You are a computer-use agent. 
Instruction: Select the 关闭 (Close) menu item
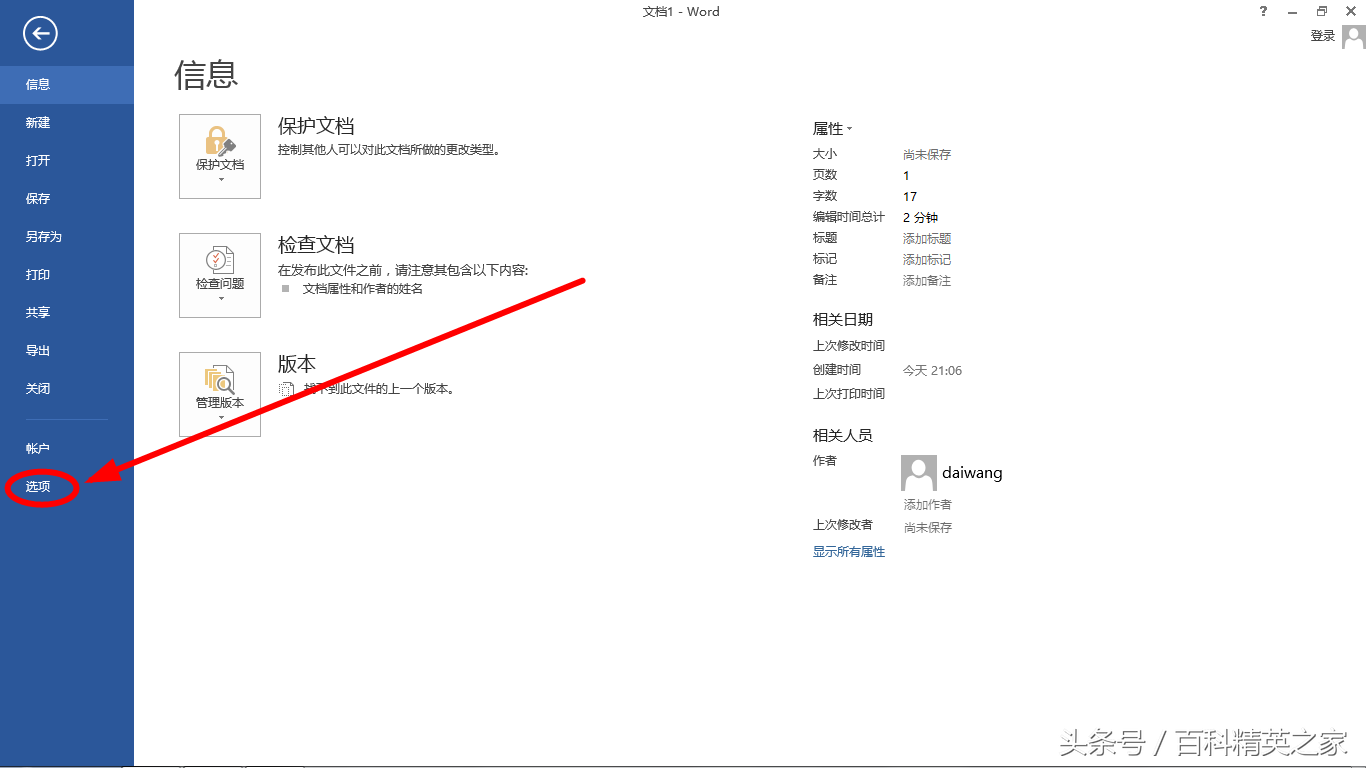coord(67,389)
